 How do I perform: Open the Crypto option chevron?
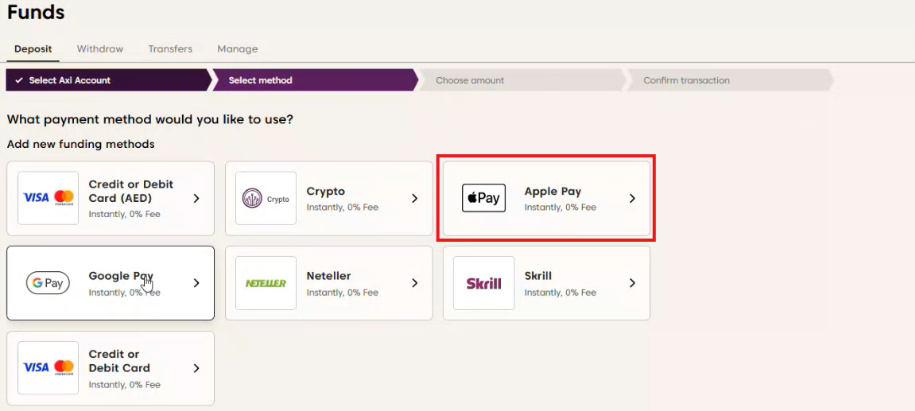[414, 198]
